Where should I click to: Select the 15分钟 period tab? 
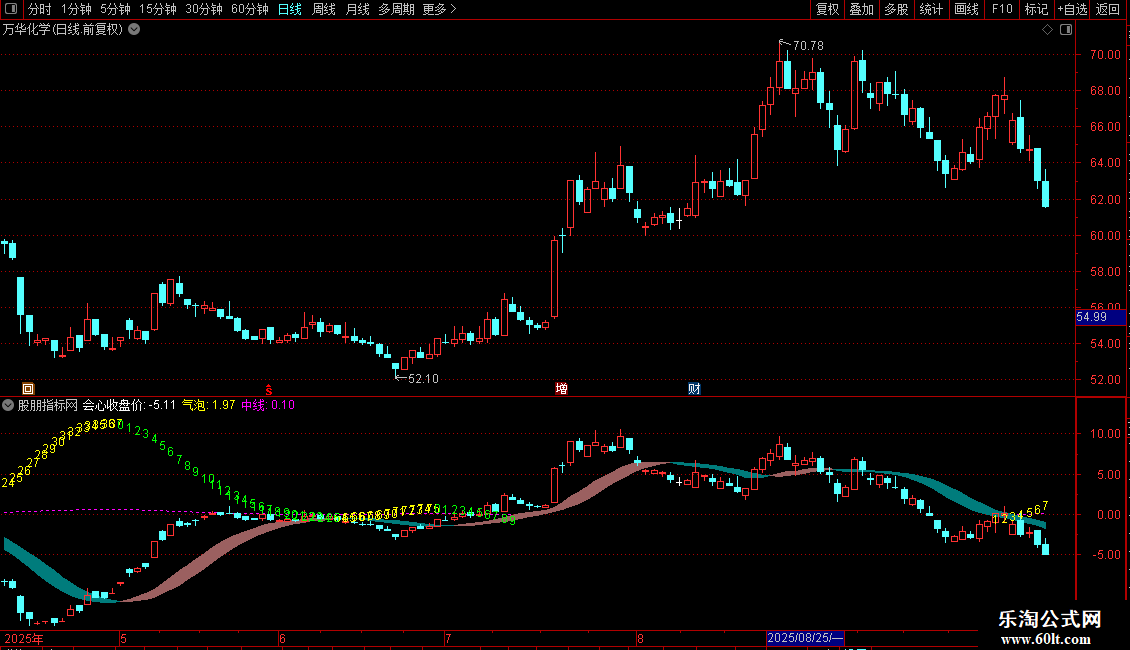click(x=158, y=9)
